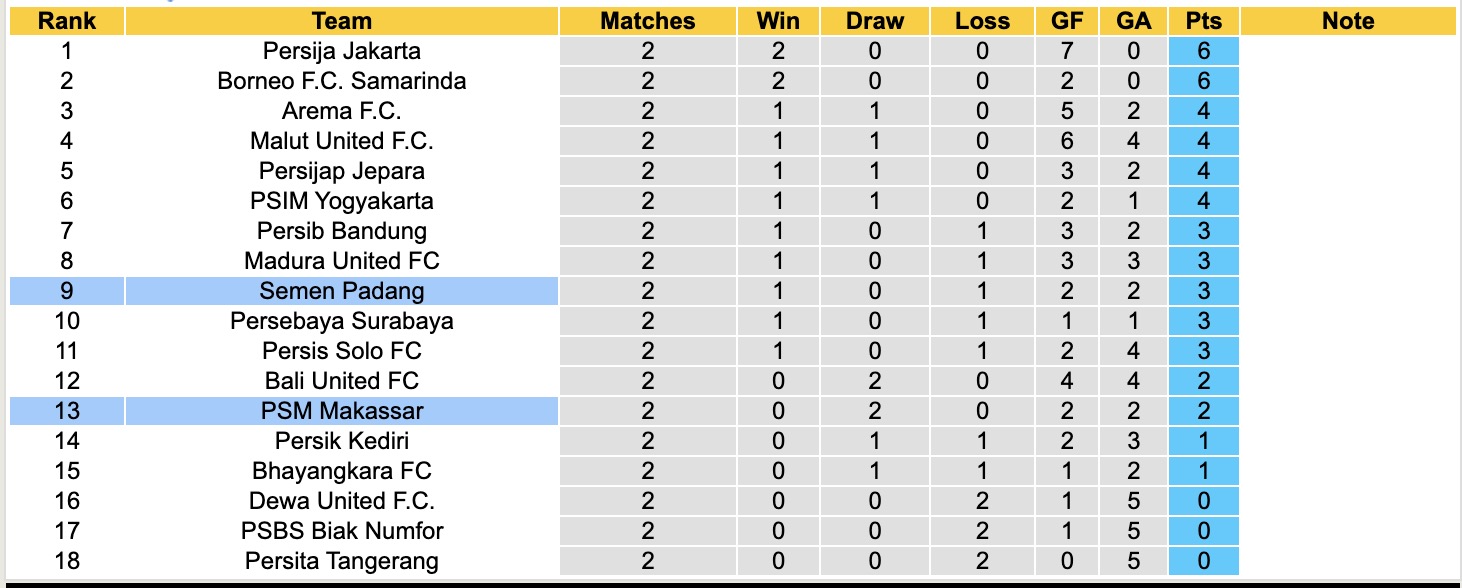Open the Arema F.C. team entry
The height and width of the screenshot is (588, 1462).
coord(342,111)
